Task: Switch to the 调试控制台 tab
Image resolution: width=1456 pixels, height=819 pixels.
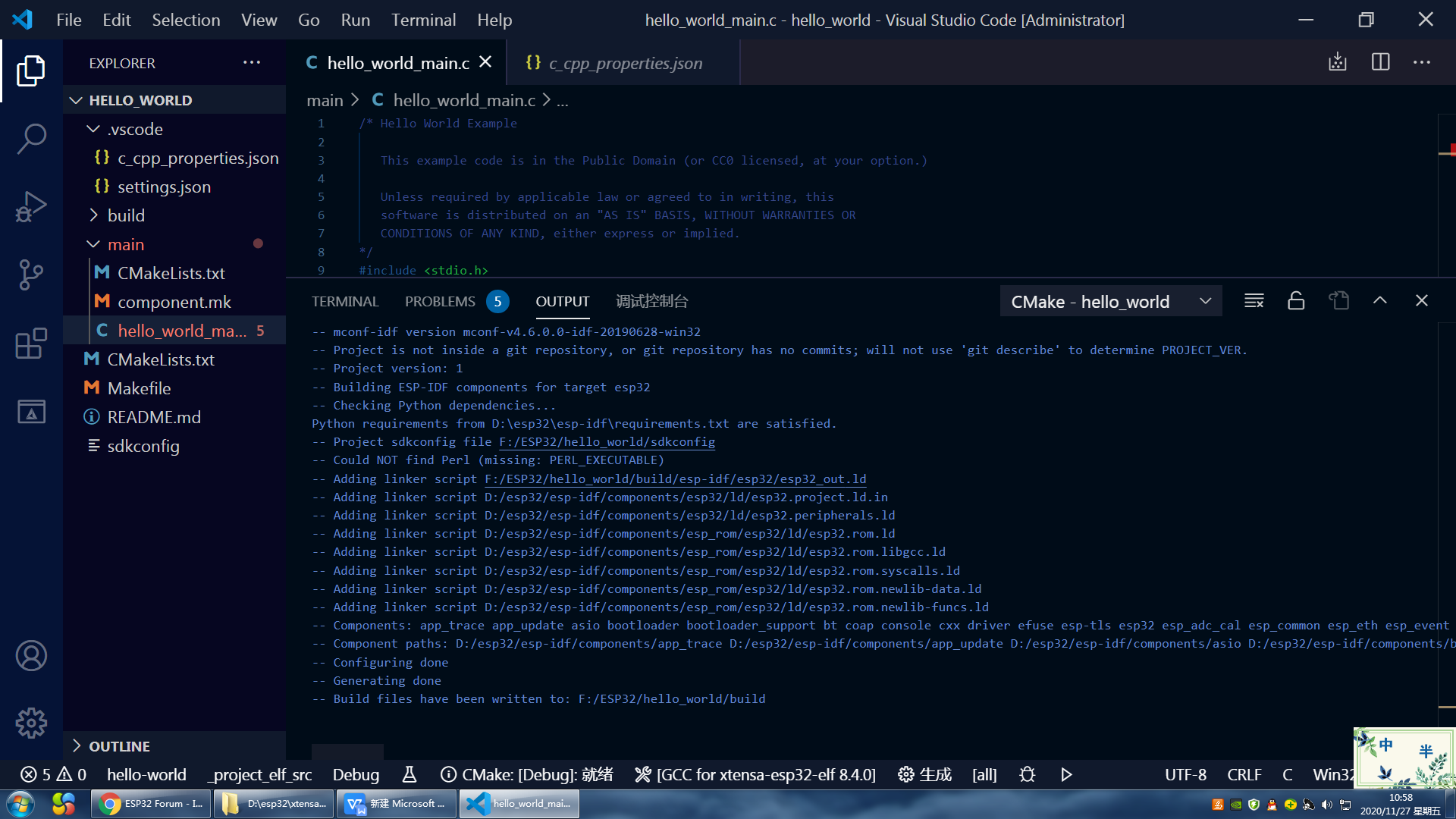Action: coord(651,301)
